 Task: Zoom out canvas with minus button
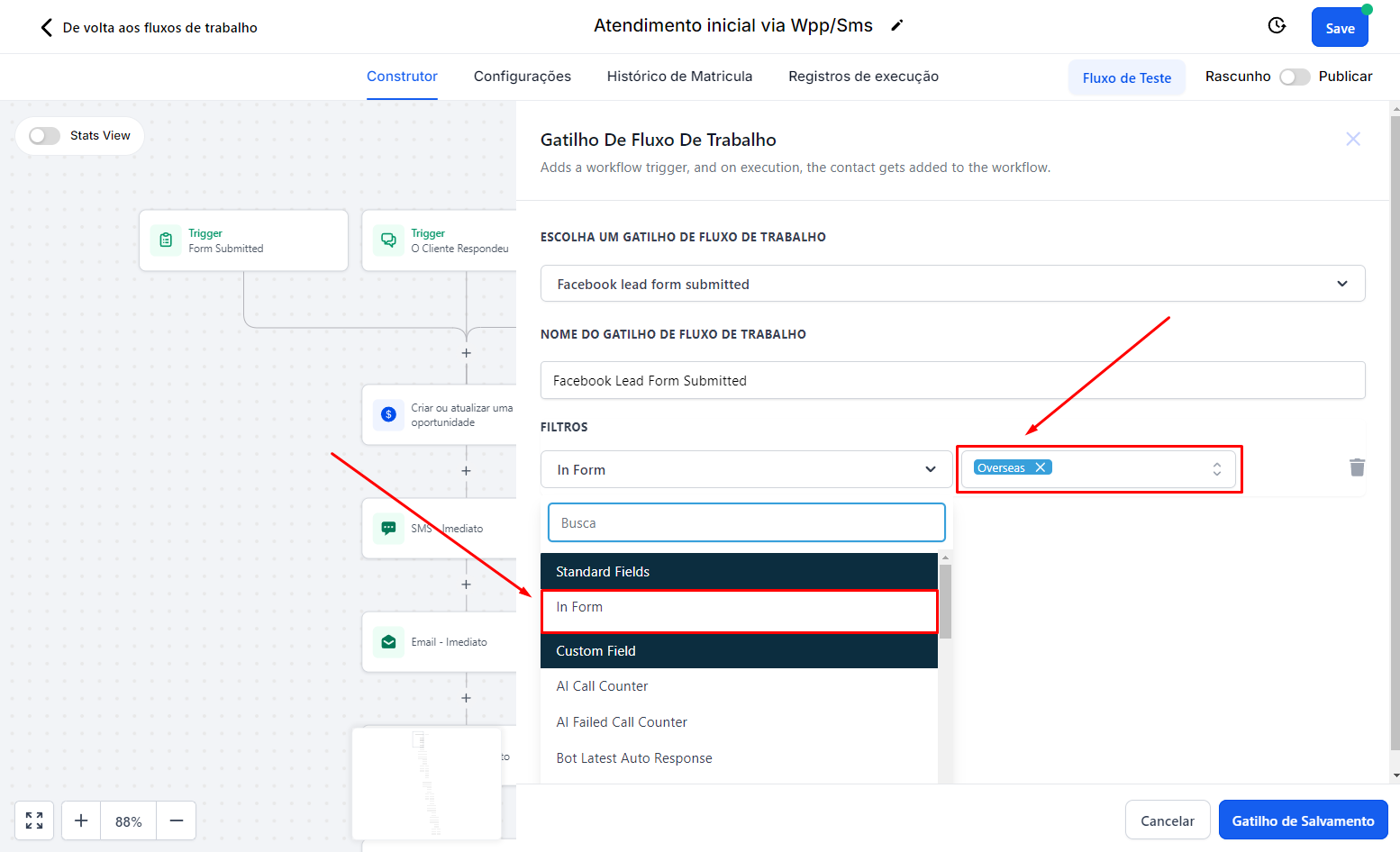177,820
